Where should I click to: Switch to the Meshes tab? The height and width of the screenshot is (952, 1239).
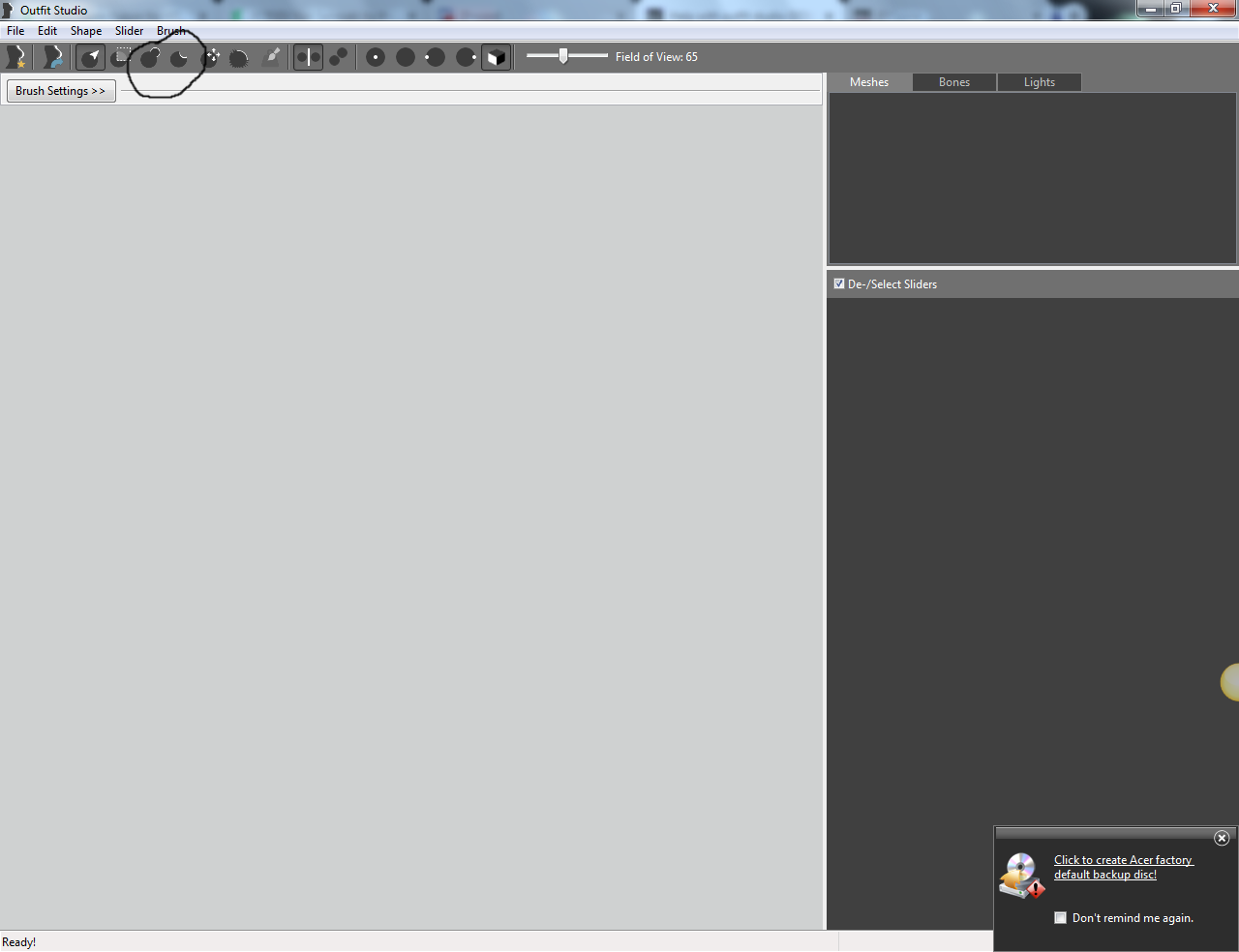coord(869,82)
